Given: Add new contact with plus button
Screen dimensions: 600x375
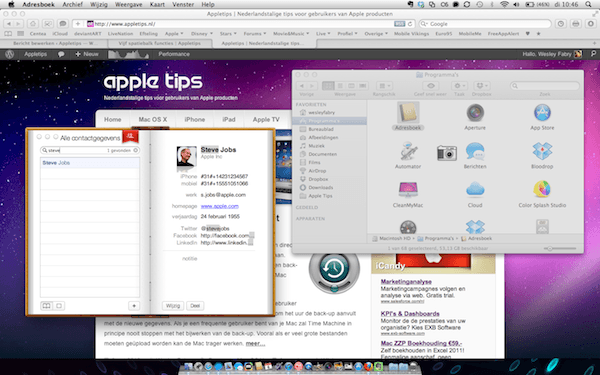Looking at the screenshot, I should (x=134, y=306).
